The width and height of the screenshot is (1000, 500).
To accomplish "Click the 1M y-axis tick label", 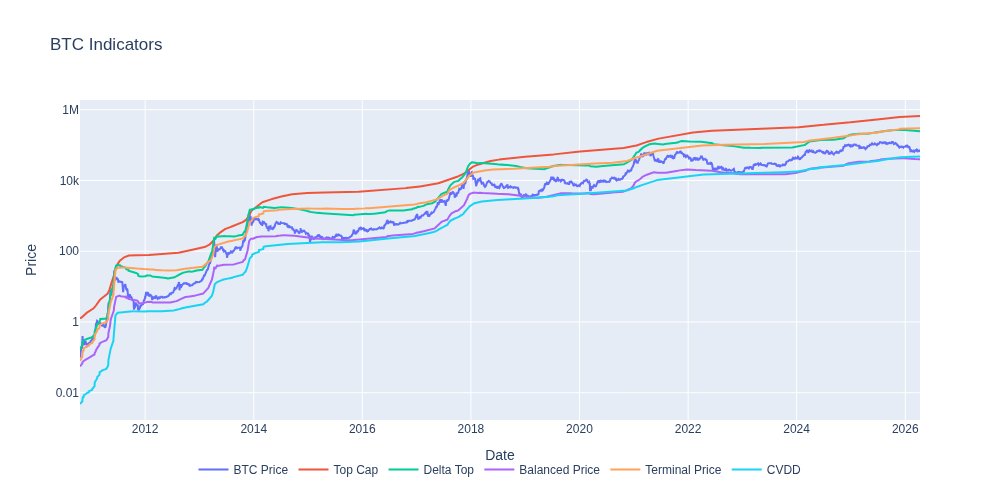I will [x=70, y=110].
